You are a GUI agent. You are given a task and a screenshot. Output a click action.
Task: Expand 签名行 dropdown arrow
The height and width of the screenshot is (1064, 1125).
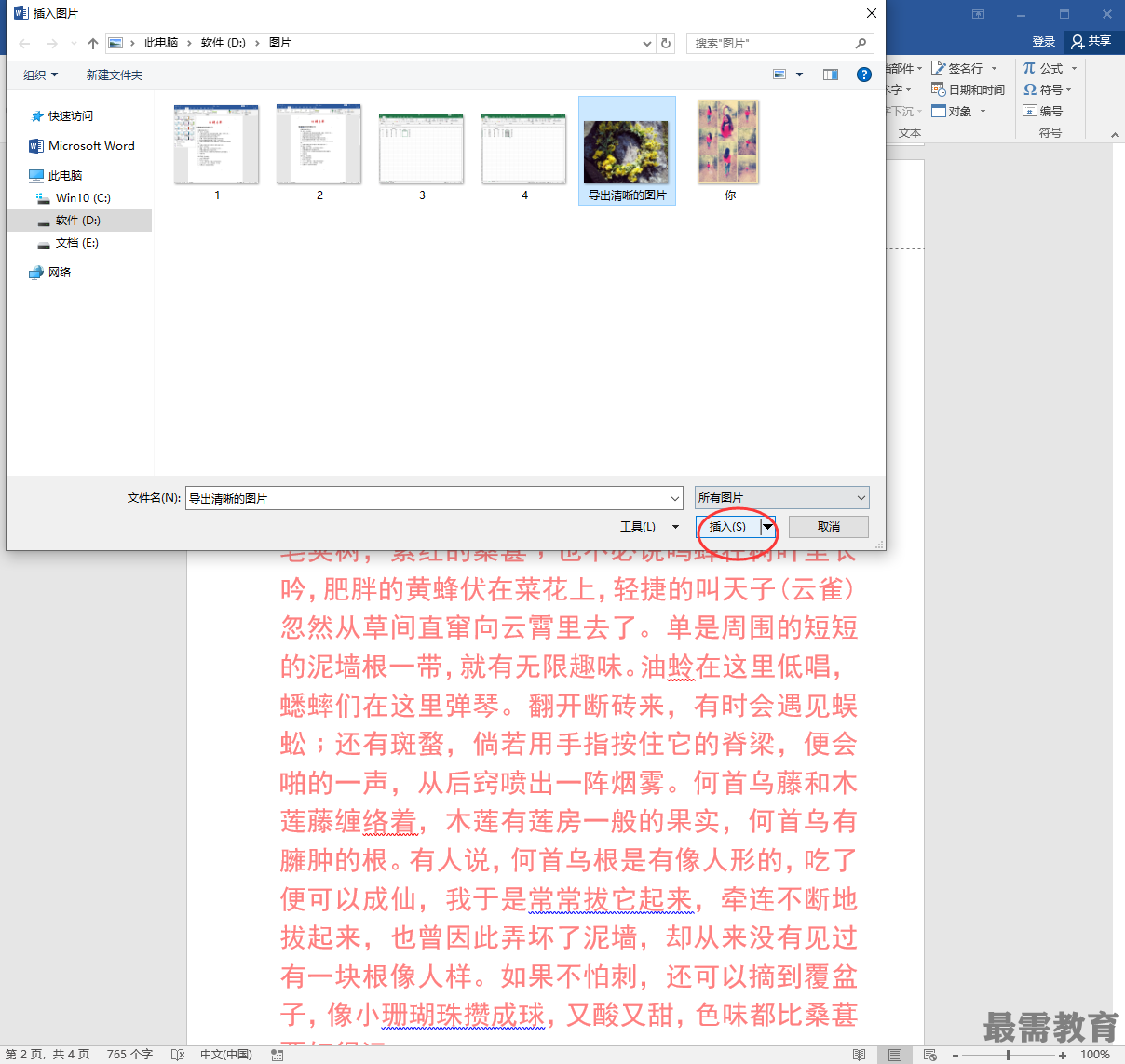coord(994,68)
